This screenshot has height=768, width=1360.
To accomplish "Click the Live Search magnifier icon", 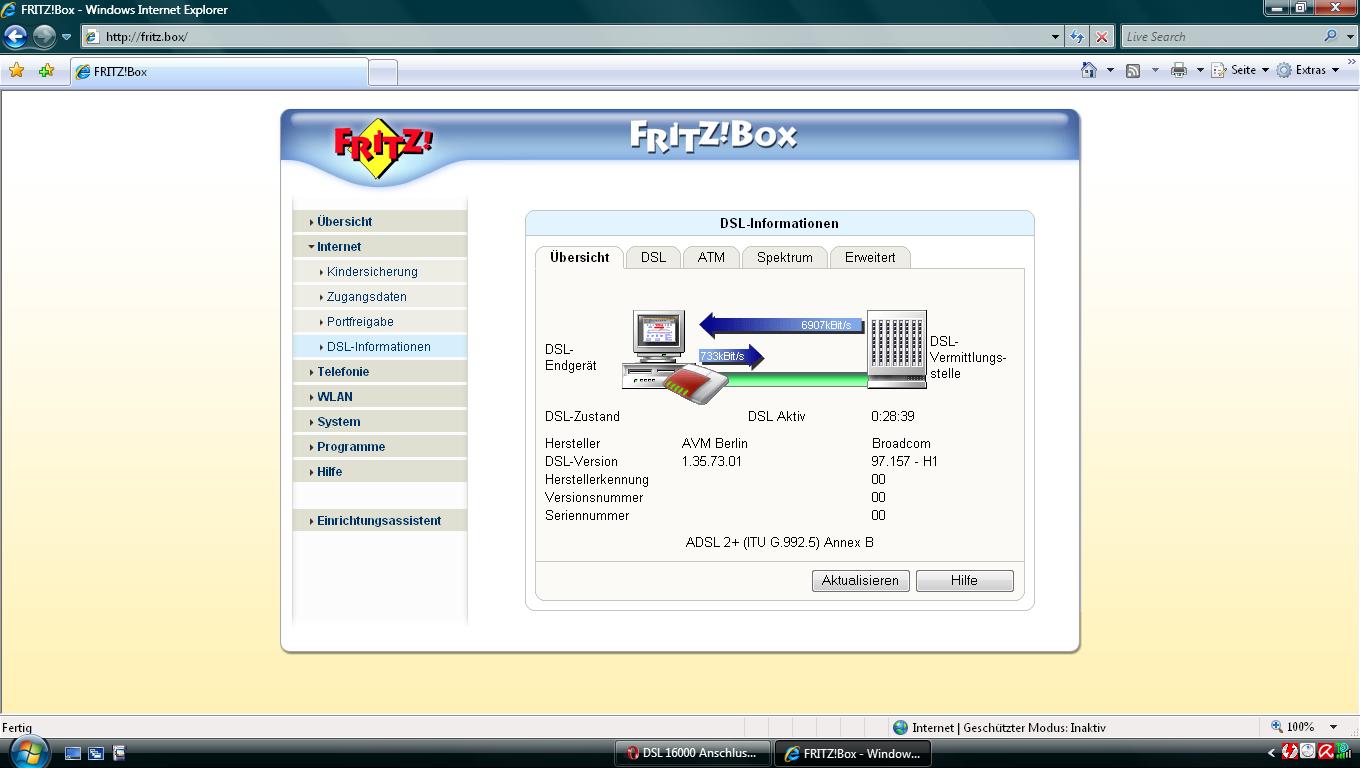I will 1330,37.
